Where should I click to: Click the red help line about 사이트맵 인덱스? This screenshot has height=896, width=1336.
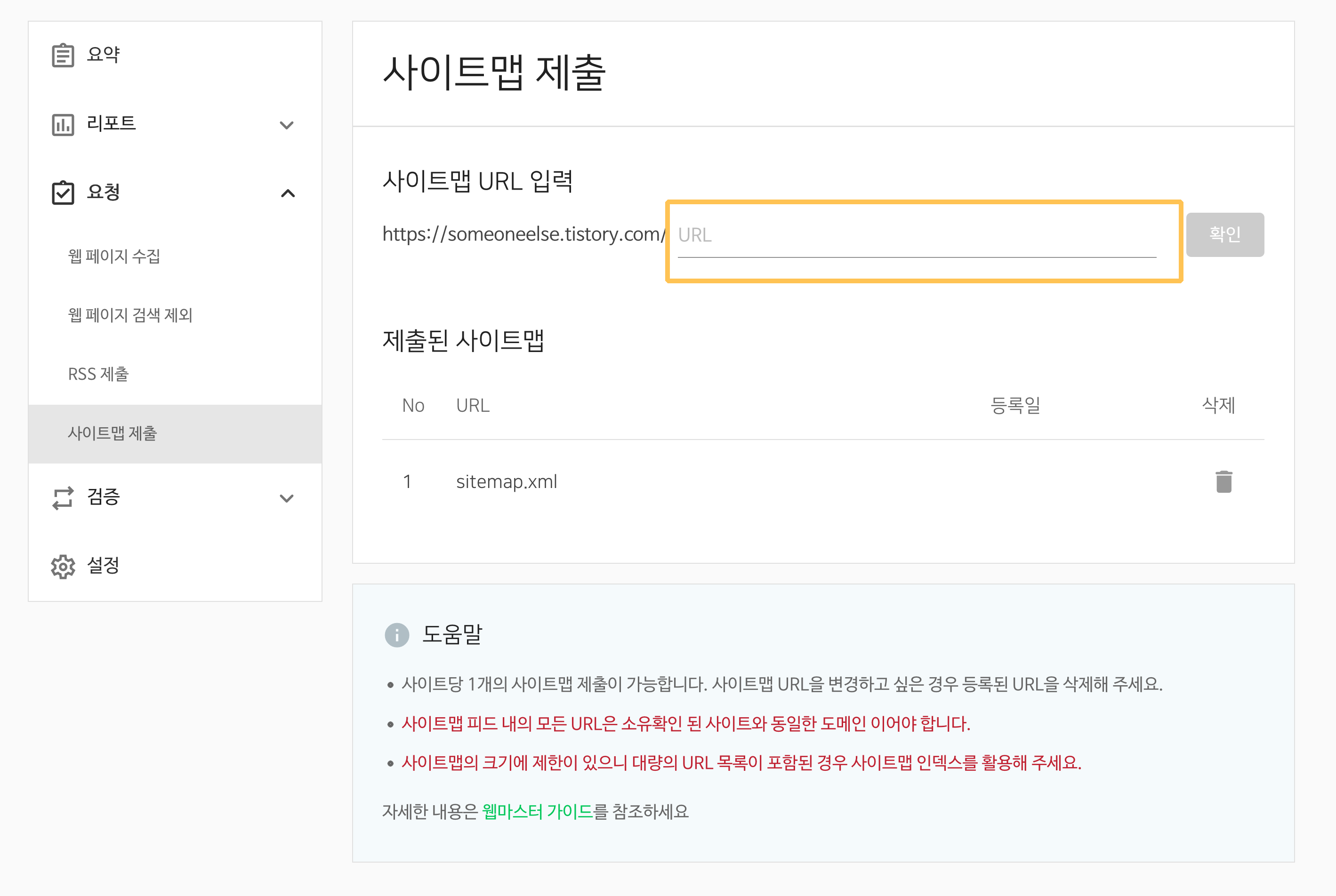pos(741,763)
